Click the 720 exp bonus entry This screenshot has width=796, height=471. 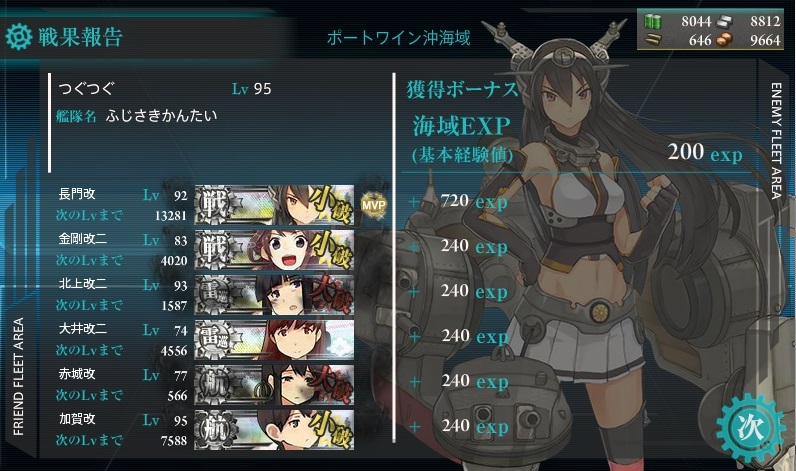pos(474,201)
